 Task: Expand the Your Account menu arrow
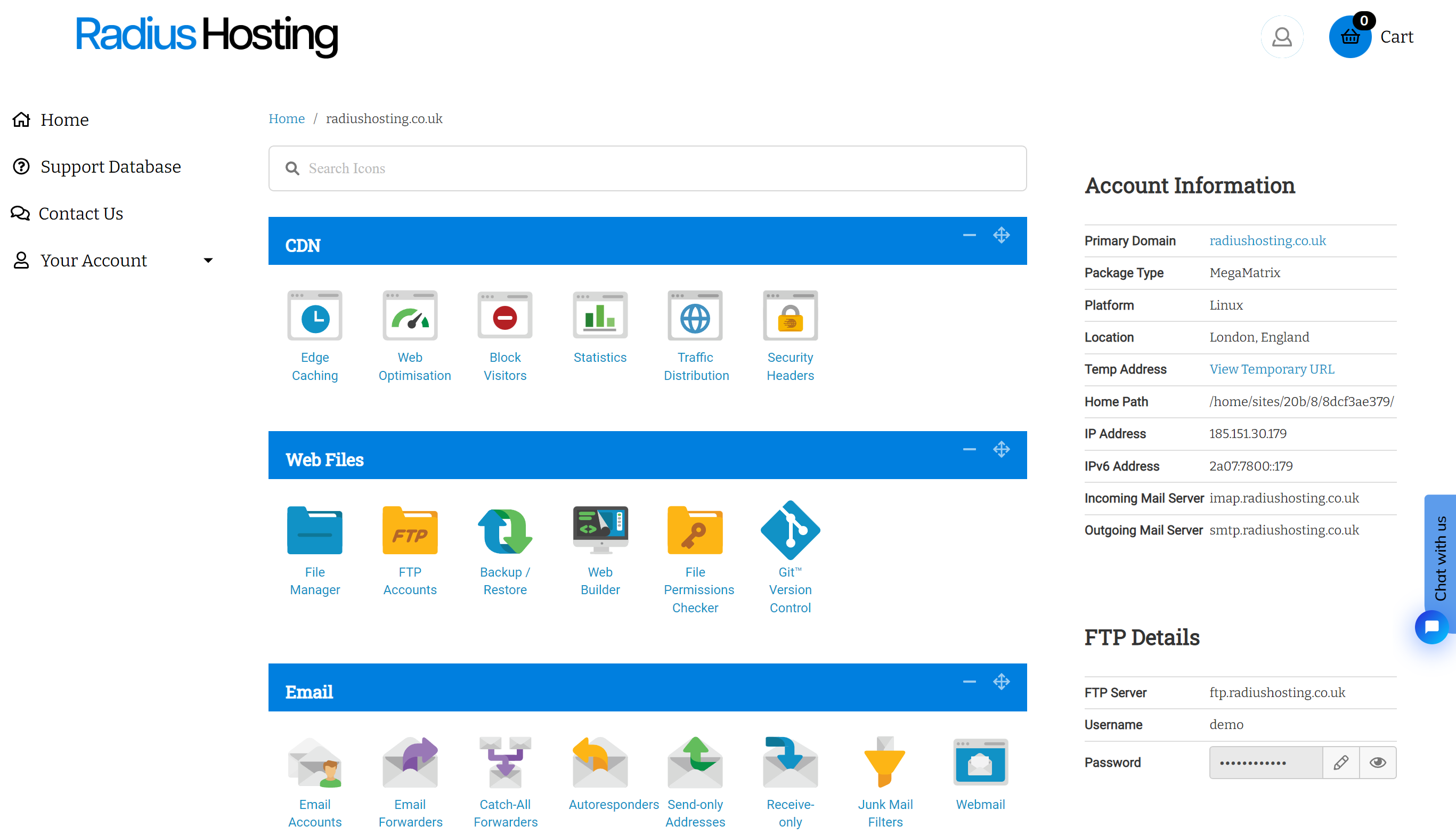[x=208, y=261]
